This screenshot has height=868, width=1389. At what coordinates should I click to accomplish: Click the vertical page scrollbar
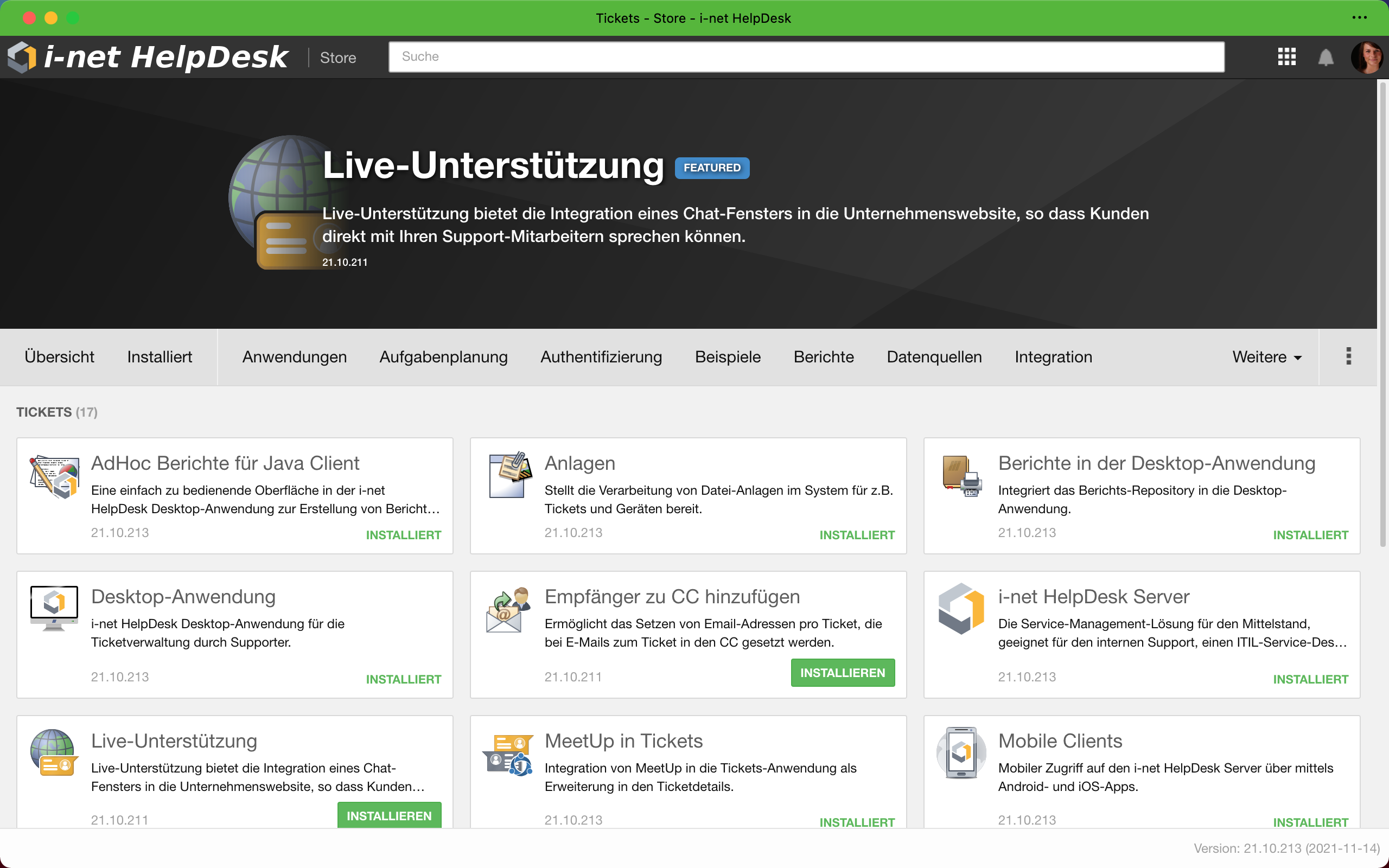pos(1382,315)
